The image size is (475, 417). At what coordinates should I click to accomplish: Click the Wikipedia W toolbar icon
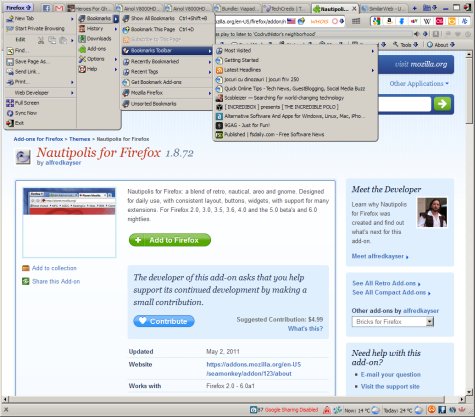click(427, 21)
